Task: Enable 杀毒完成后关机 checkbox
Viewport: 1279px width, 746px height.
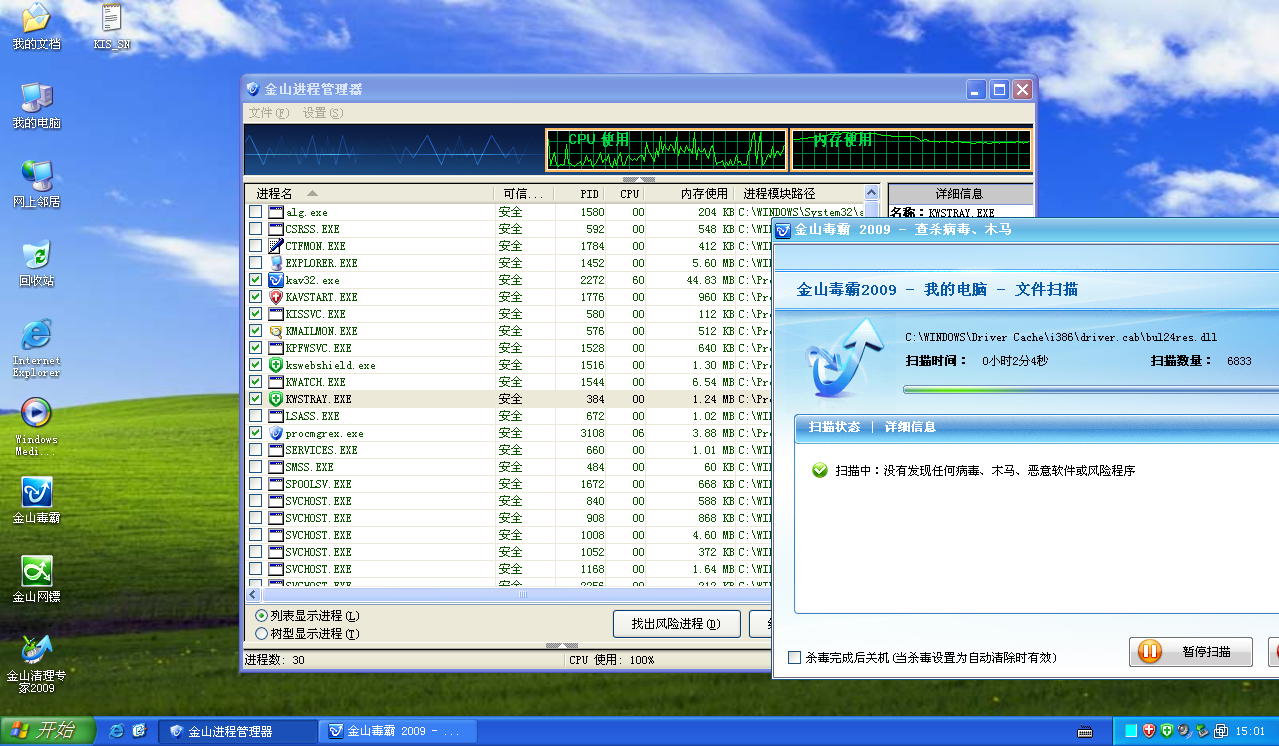Action: tap(795, 658)
